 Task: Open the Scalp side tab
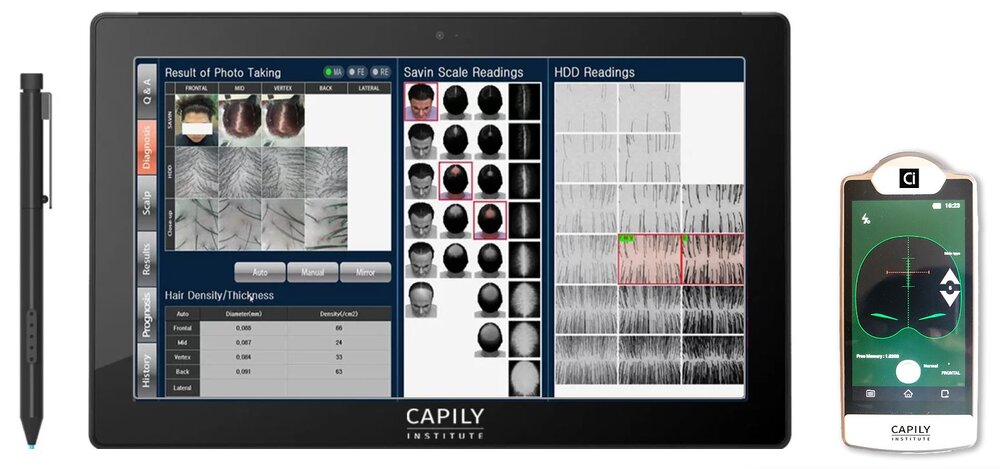point(147,202)
